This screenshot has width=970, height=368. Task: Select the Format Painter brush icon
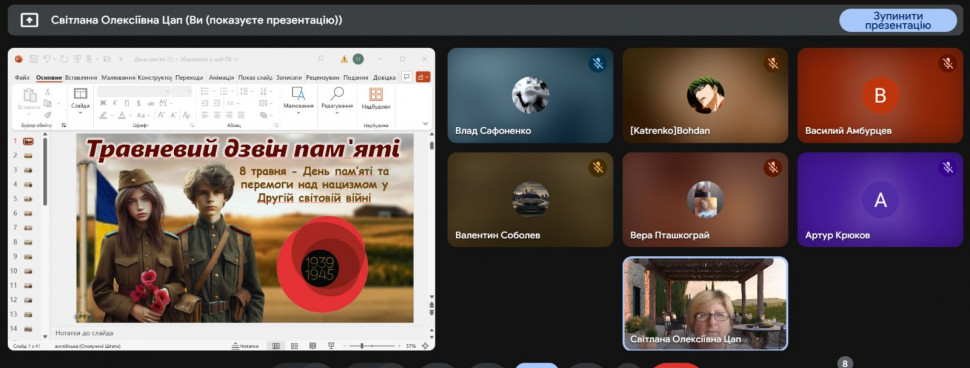[x=48, y=114]
